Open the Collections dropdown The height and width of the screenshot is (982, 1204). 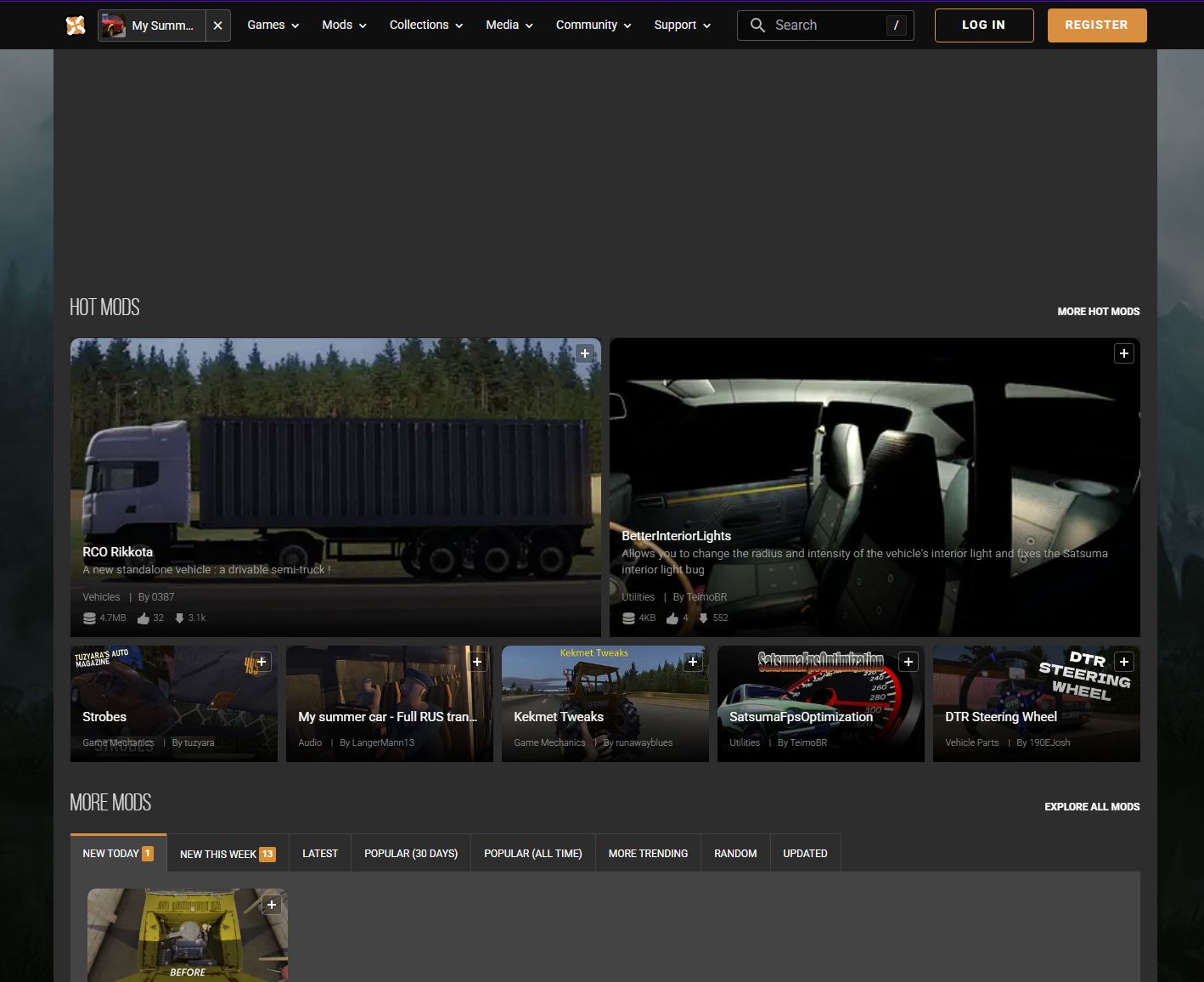coord(426,25)
